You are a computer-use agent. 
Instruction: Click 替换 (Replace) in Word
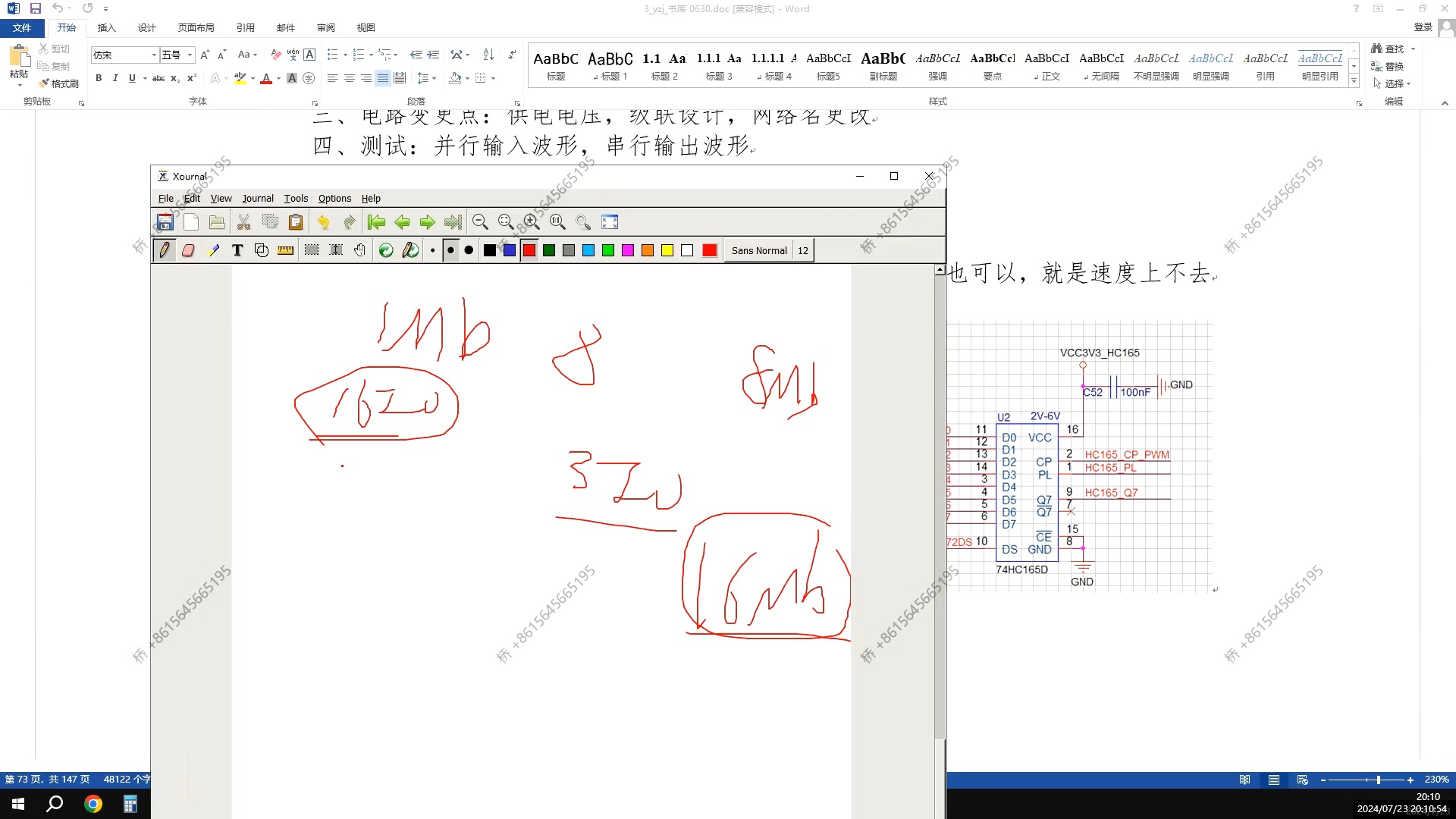coord(1388,66)
